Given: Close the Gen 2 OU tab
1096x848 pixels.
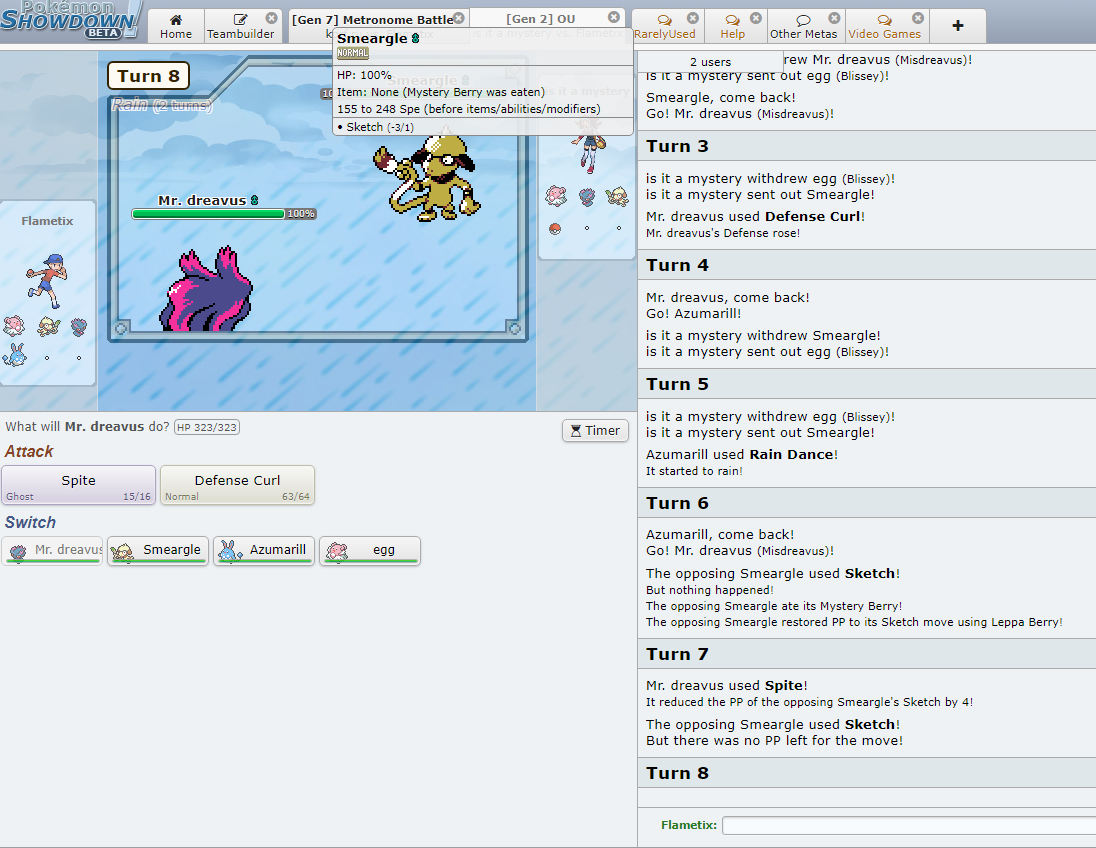Looking at the screenshot, I should [614, 17].
